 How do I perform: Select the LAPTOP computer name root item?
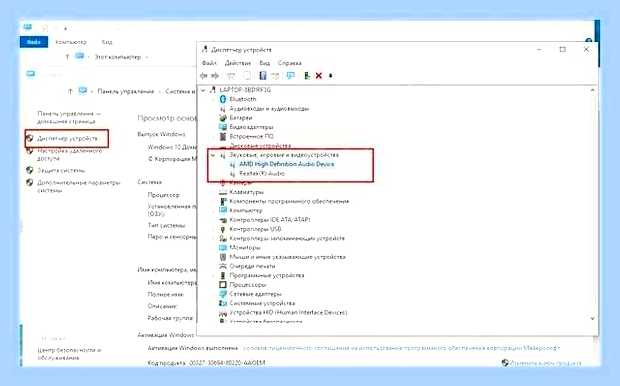pyautogui.click(x=245, y=90)
